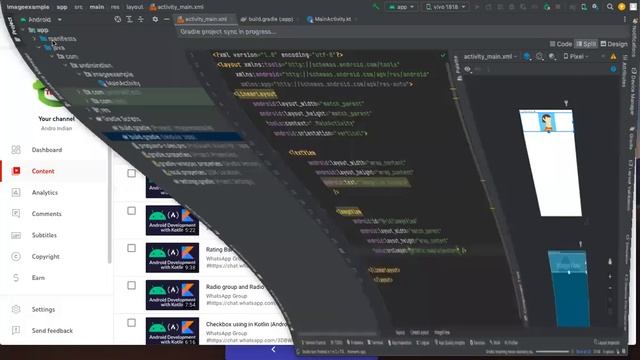Open the app run configuration dropdown

402,7
